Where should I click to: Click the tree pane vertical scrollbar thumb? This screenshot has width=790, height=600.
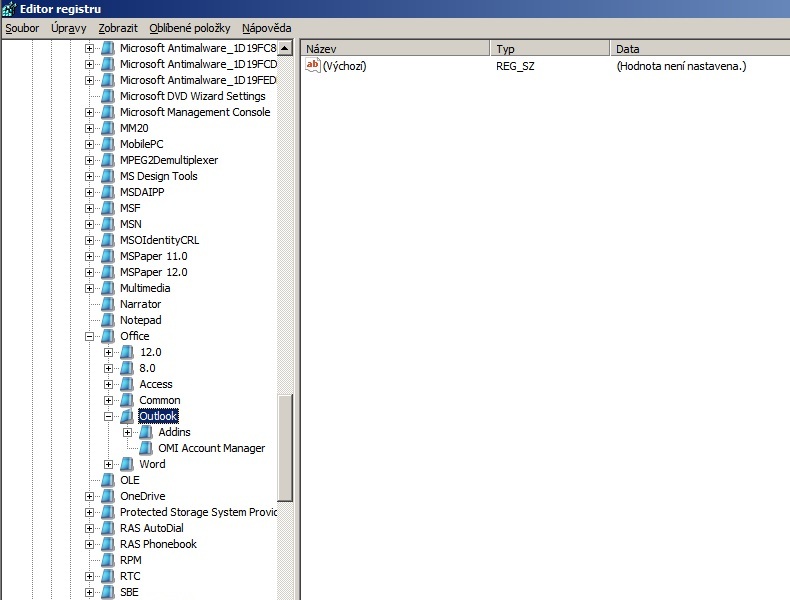tap(285, 447)
